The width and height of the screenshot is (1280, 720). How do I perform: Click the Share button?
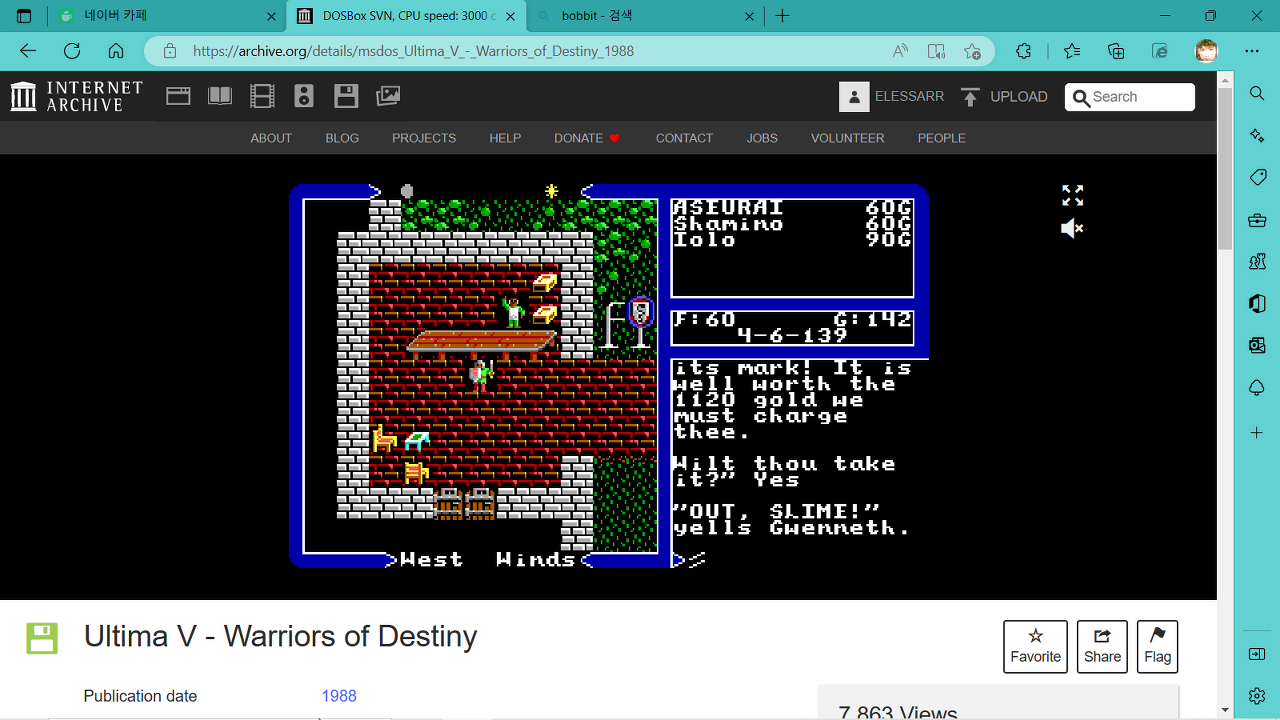(x=1102, y=646)
